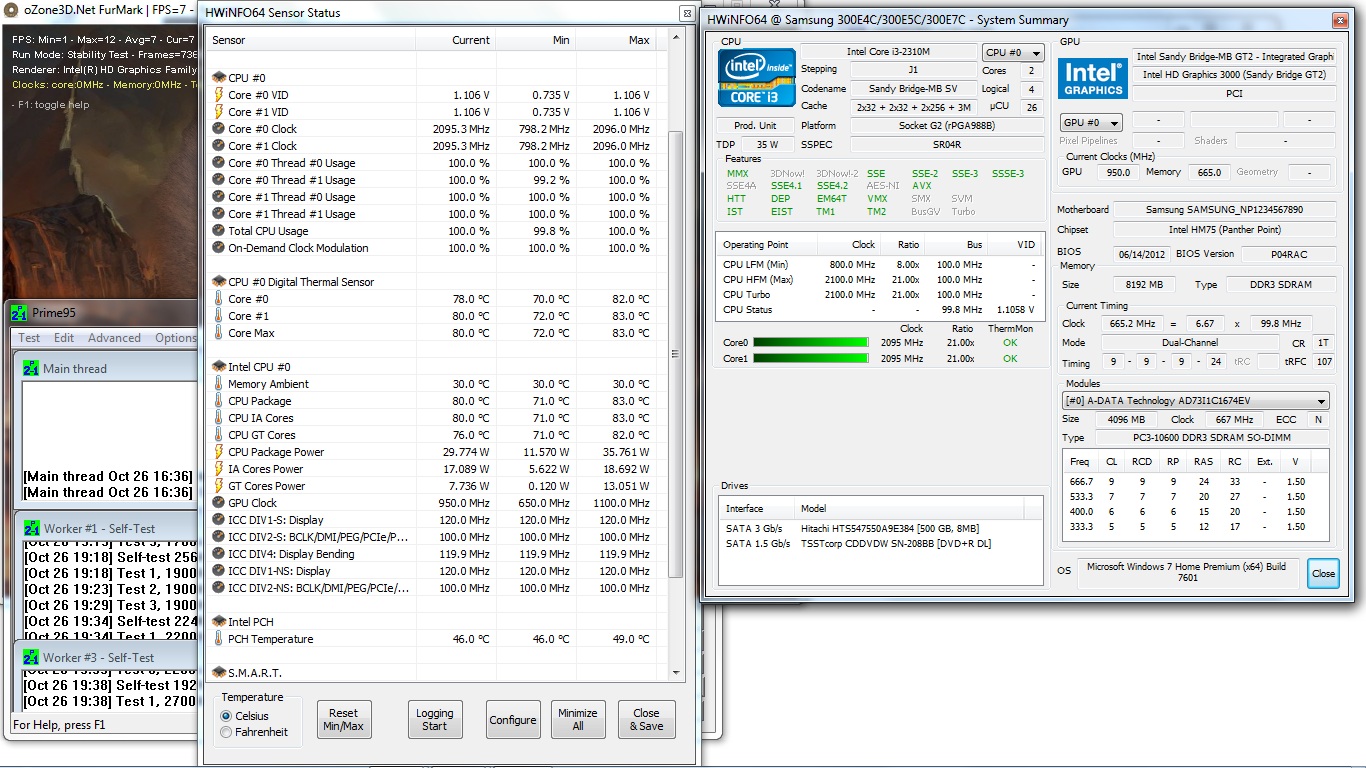Viewport: 1366px width, 768px height.
Task: Click the Hitachi HTS547550A9E384 drive entry
Action: coord(881,528)
